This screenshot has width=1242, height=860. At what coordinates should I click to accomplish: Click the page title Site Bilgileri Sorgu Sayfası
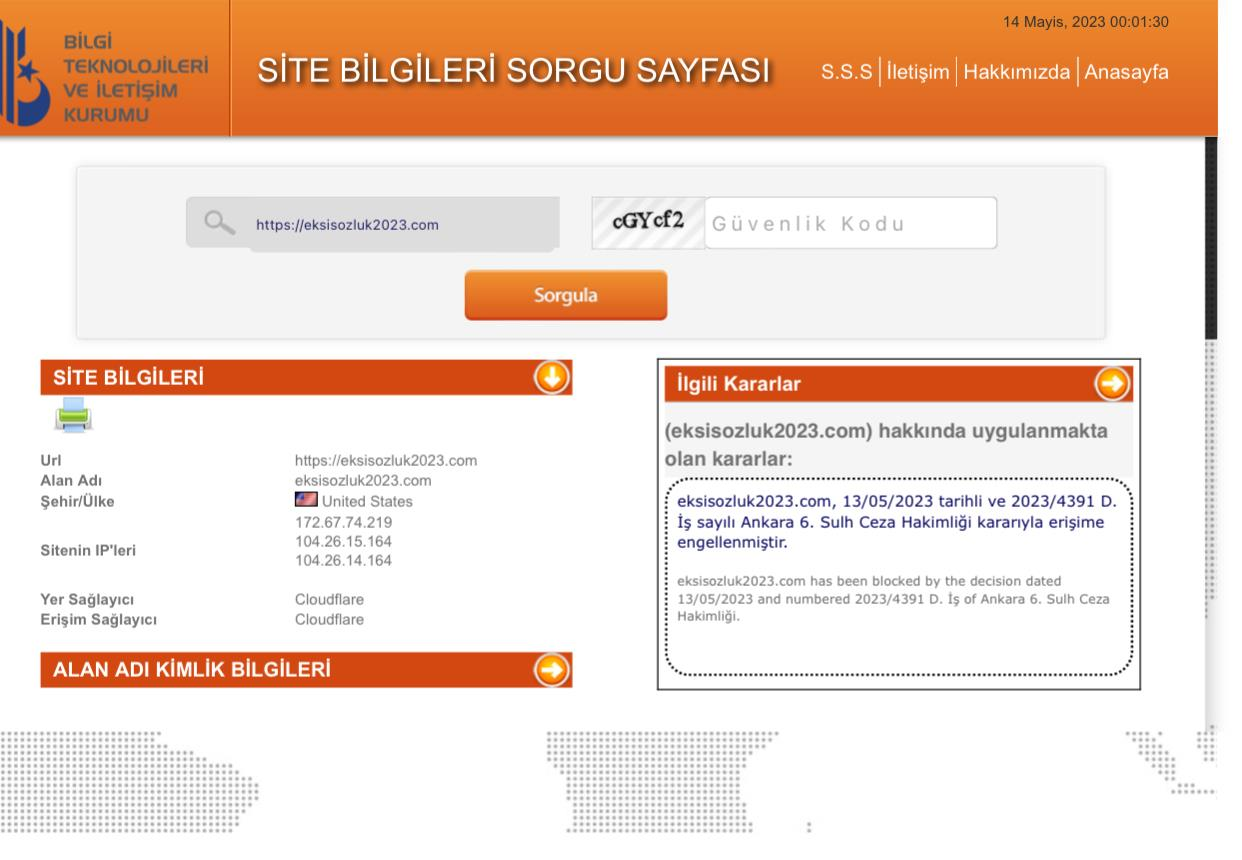[515, 70]
